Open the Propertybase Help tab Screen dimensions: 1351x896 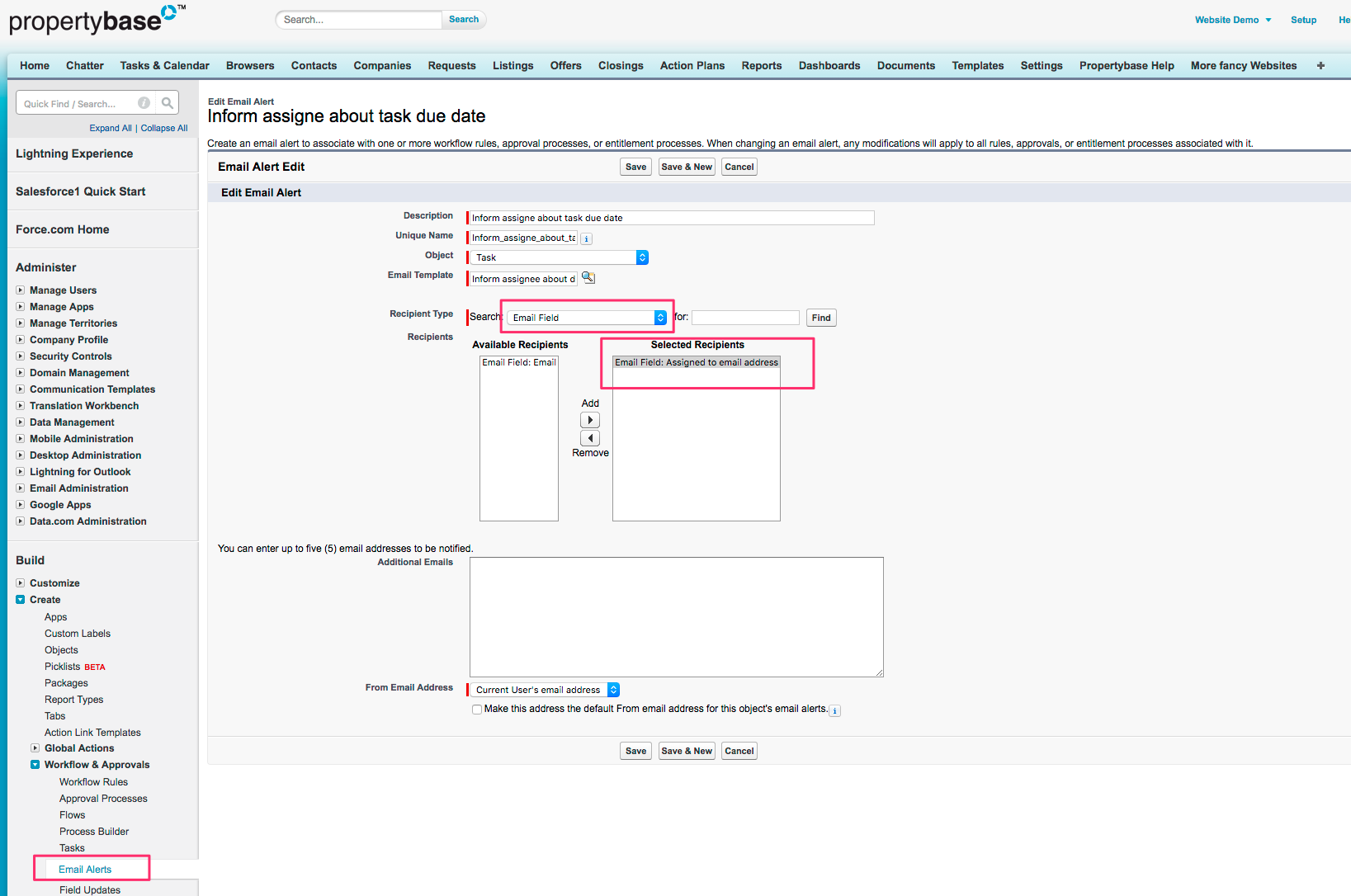(x=1127, y=65)
